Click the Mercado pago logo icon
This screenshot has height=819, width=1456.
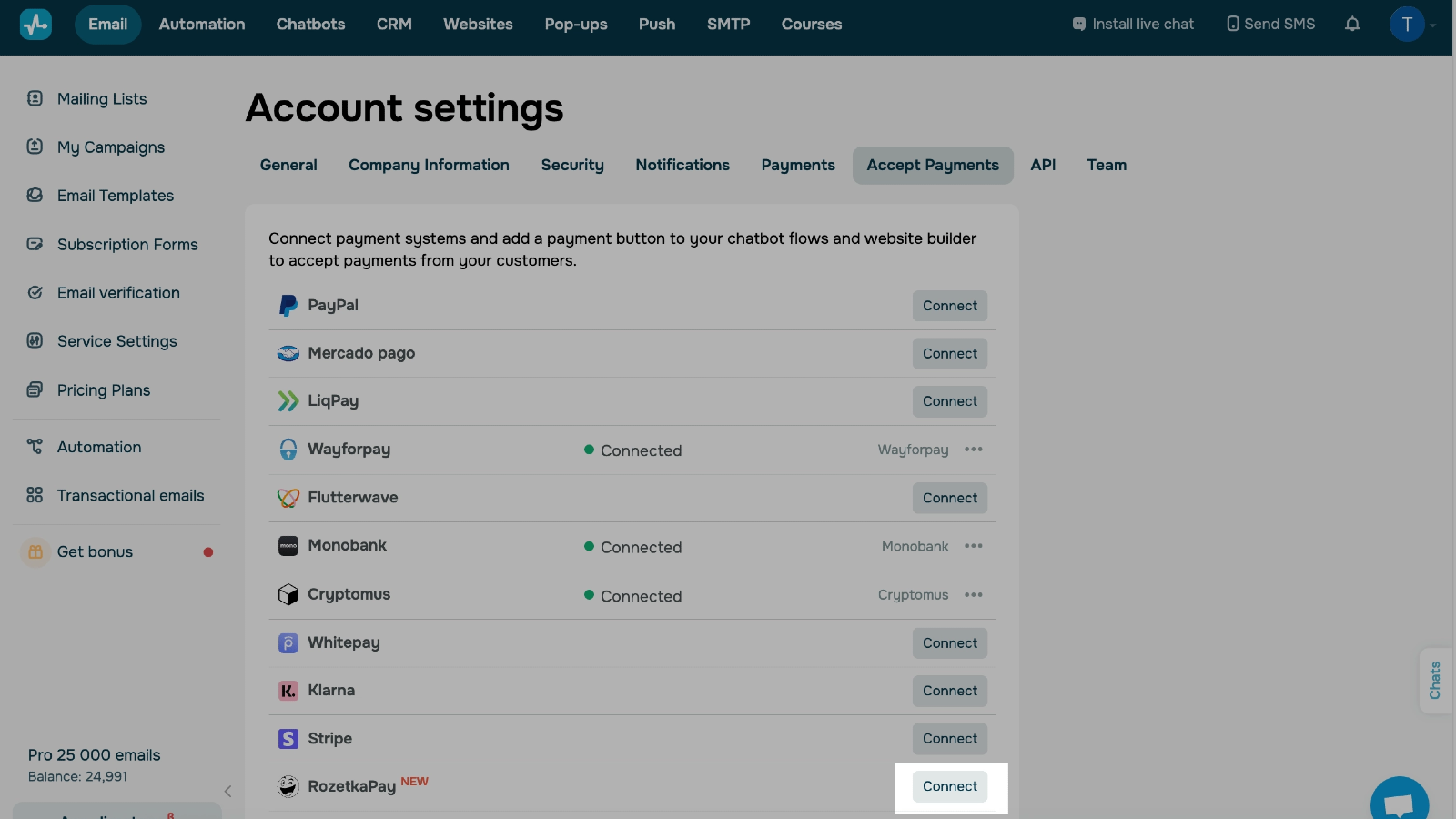tap(288, 353)
